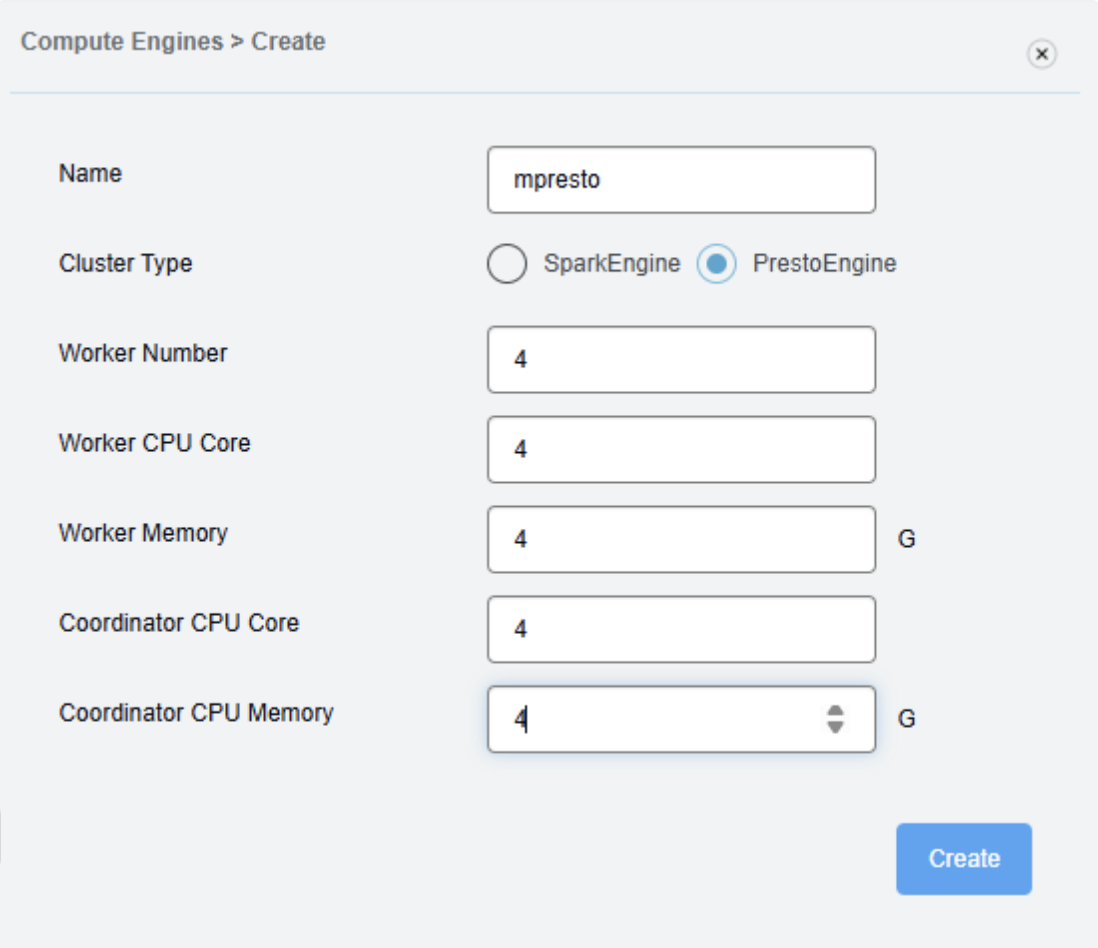The width and height of the screenshot is (1098, 948).
Task: Decrease Coordinator CPU Memory with down arrow
Action: pos(835,727)
